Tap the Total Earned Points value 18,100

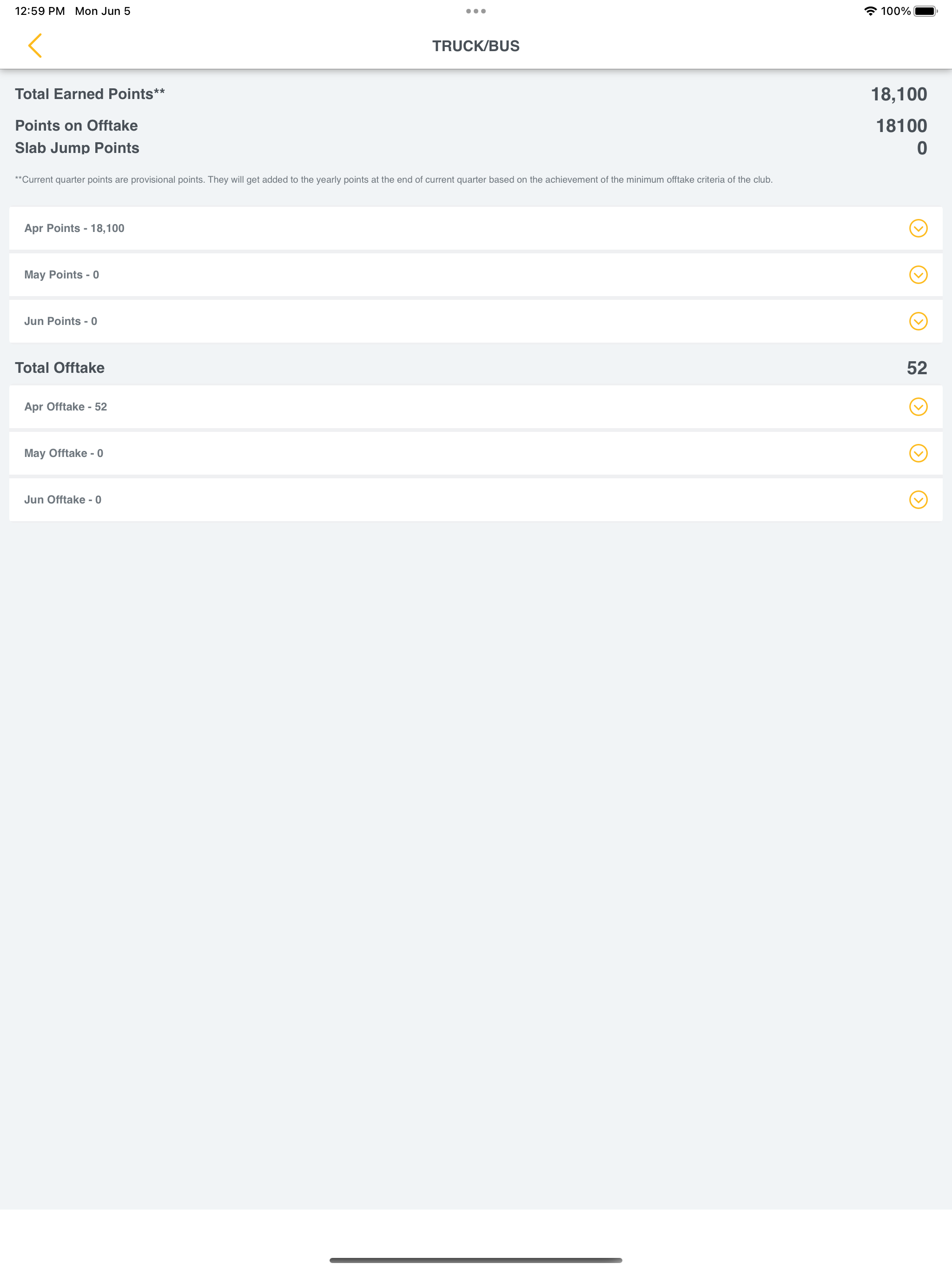899,94
